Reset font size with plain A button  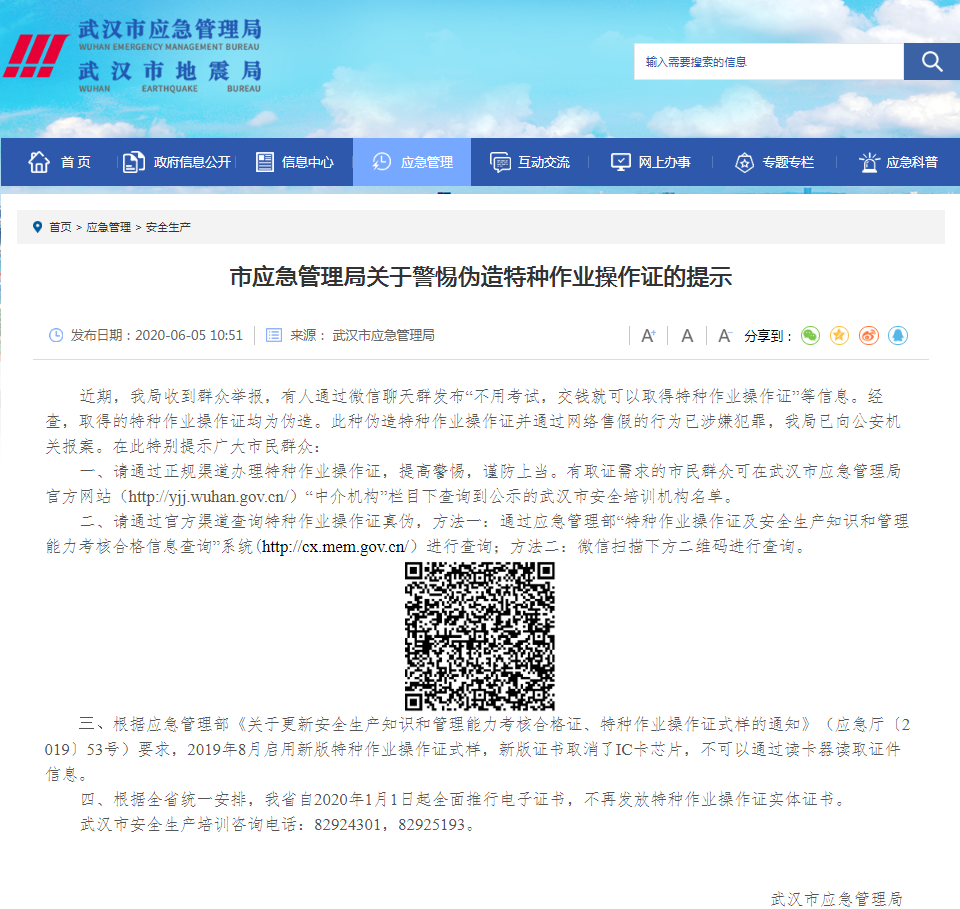click(x=687, y=335)
